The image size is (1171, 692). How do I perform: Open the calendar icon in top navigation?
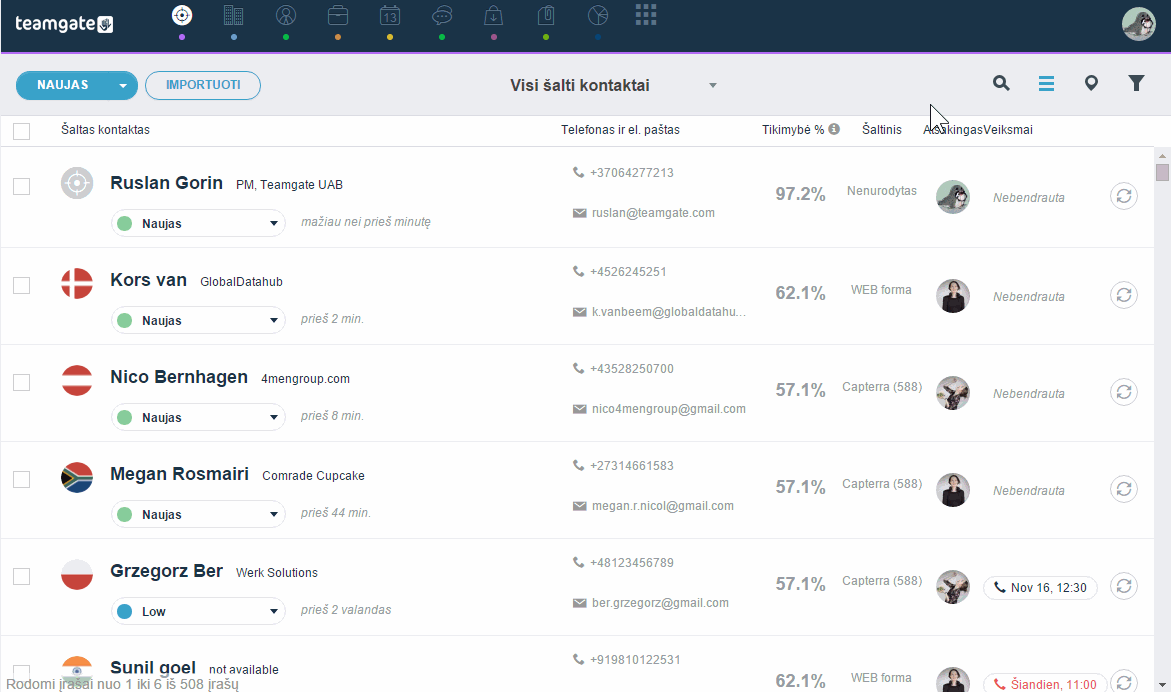tap(390, 16)
